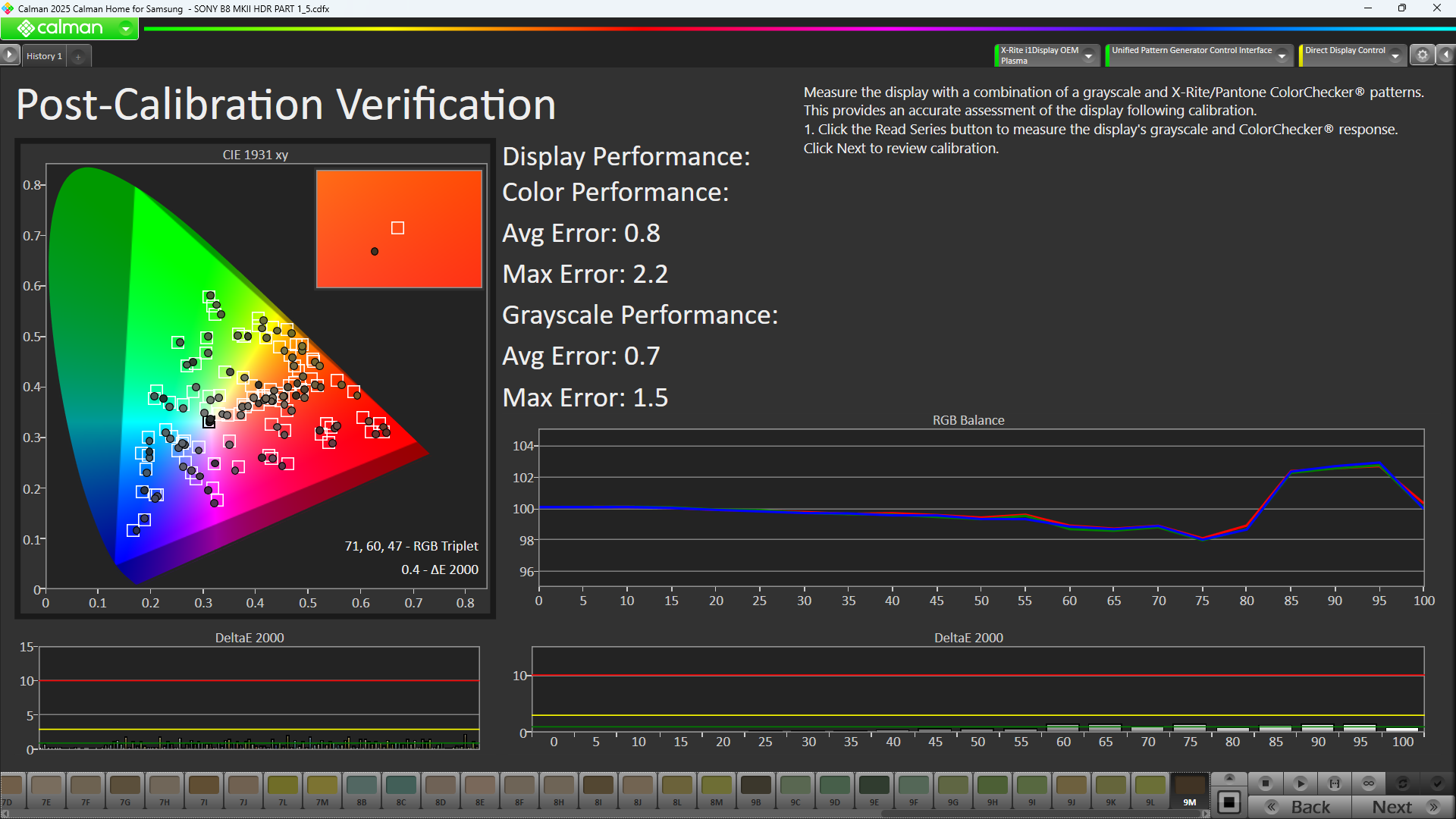Click the Stop measurement icon

(1265, 783)
